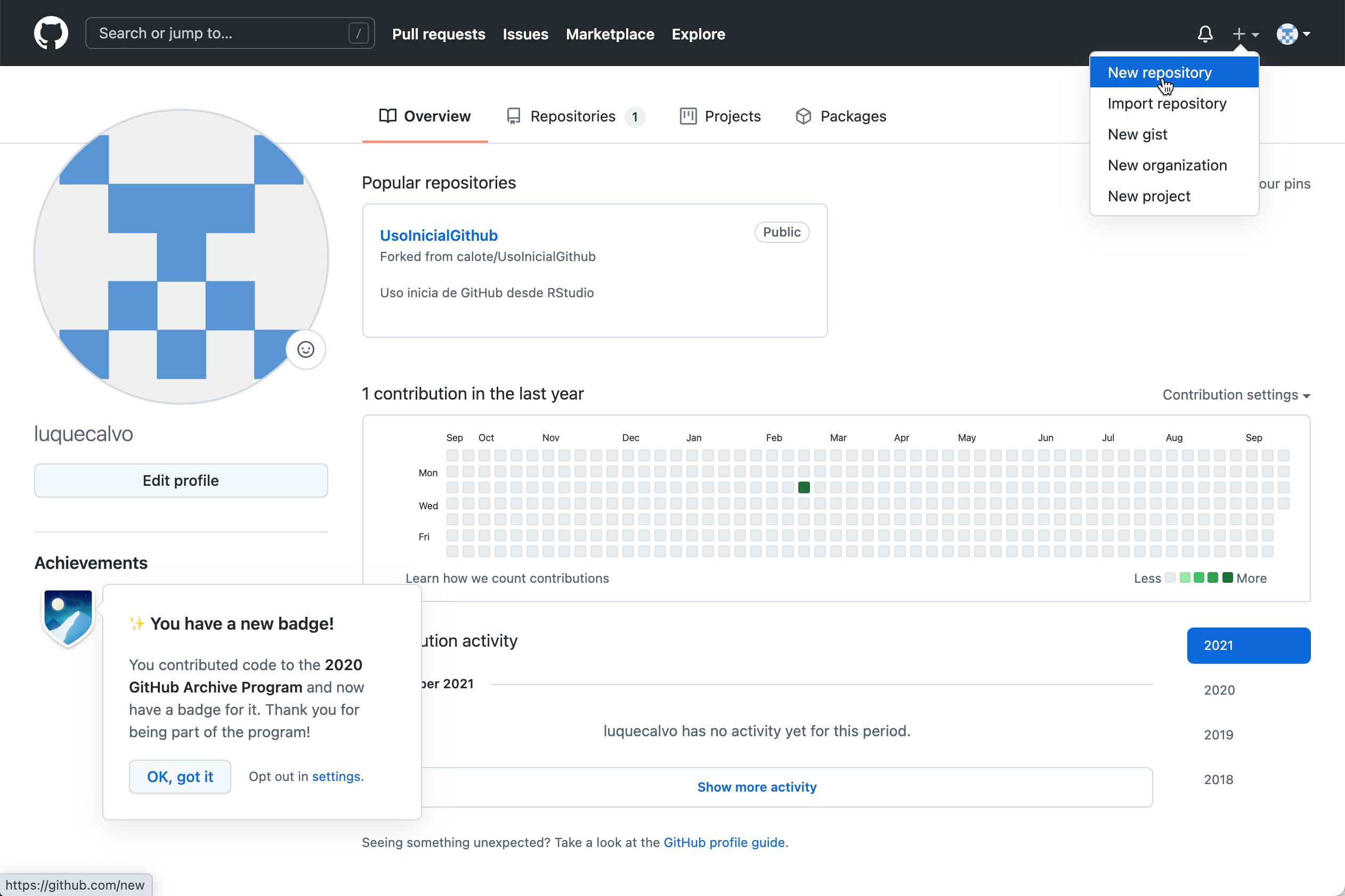Click the dark green contribution day square
Viewport: 1345px width, 896px height.
[804, 487]
